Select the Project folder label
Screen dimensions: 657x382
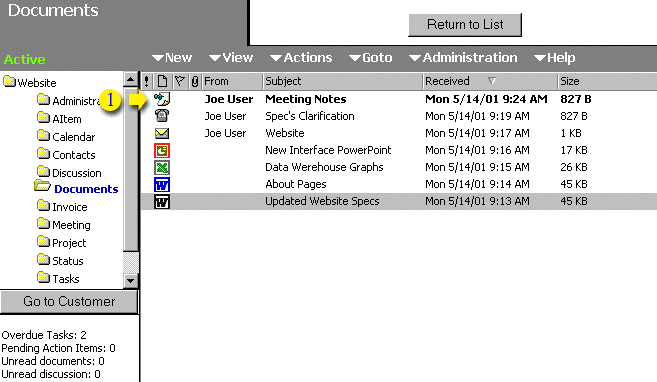pyautogui.click(x=69, y=243)
